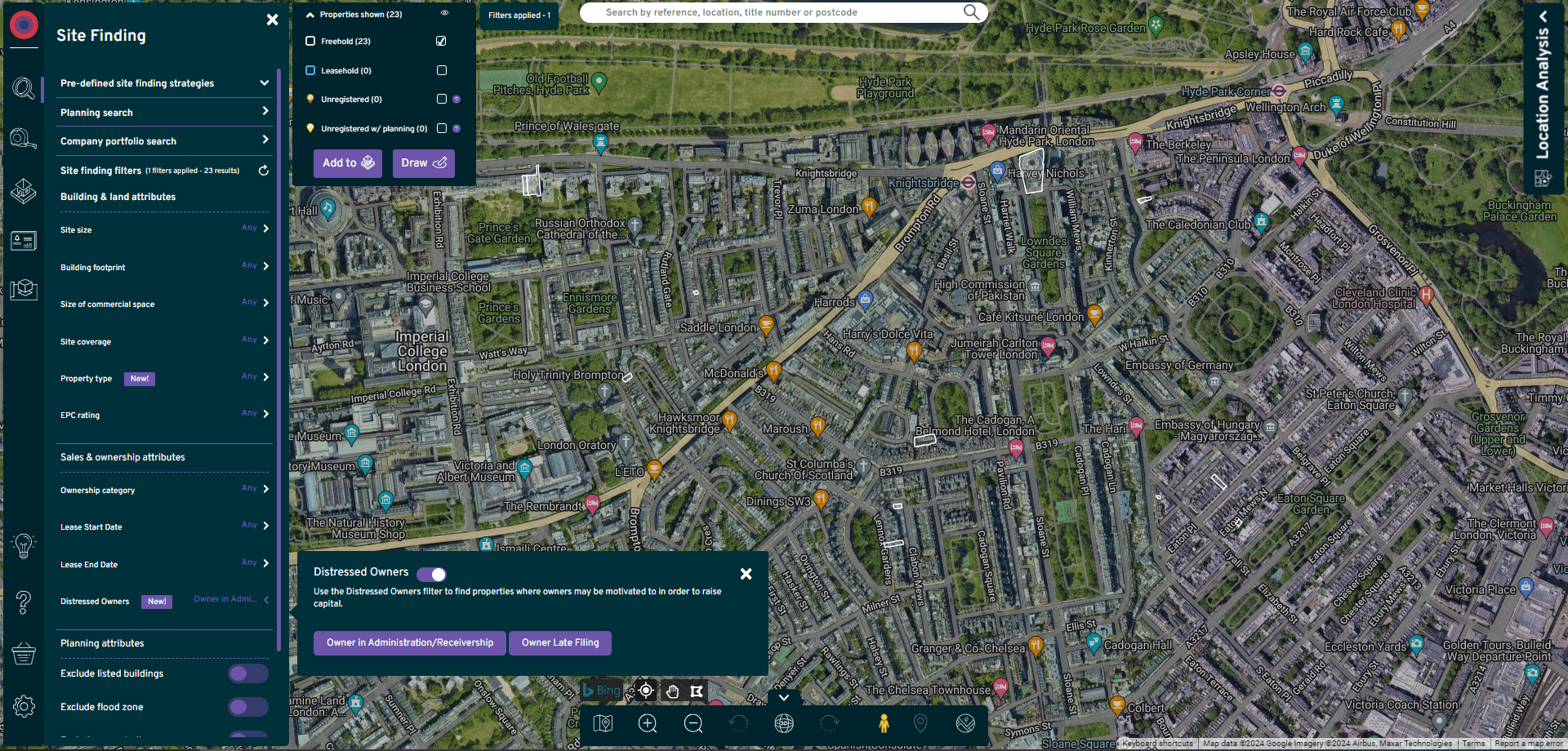Click the Add to button
This screenshot has height=751, width=1568.
coord(348,163)
